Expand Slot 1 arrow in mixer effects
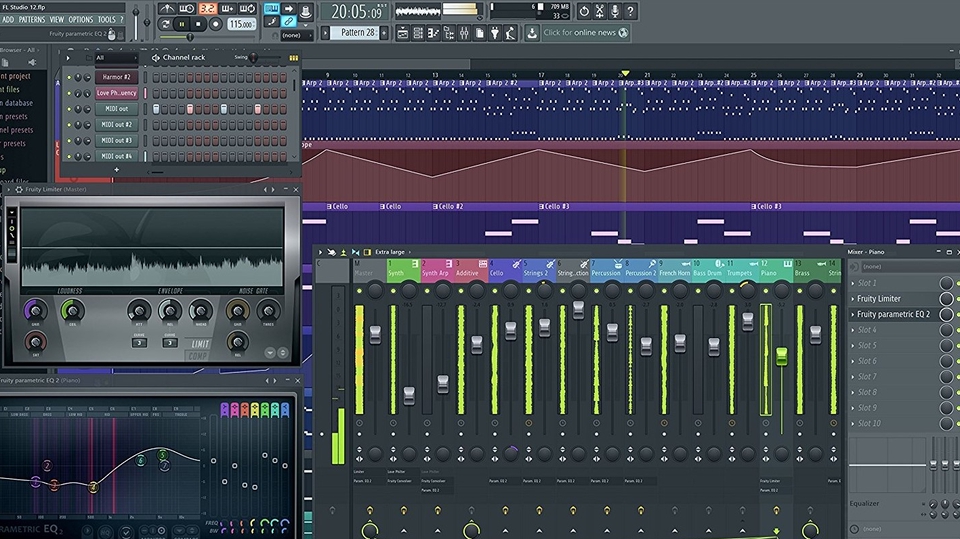Screen dimensions: 960x539 [x=853, y=284]
